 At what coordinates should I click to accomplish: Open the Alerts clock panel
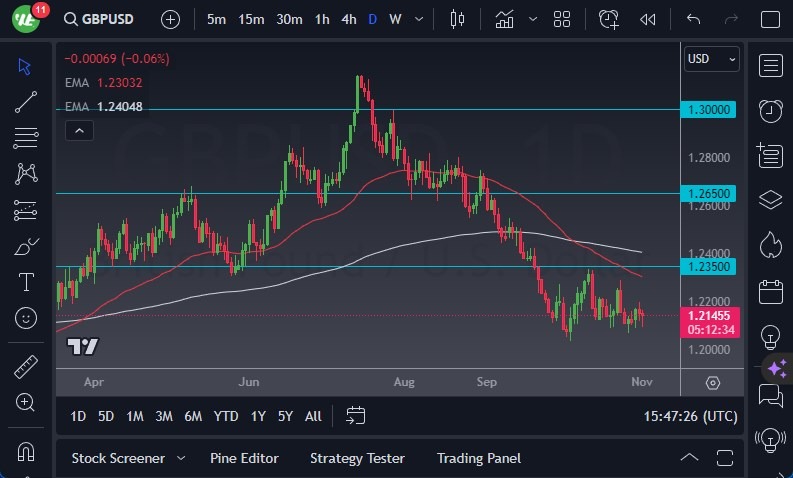click(x=770, y=110)
